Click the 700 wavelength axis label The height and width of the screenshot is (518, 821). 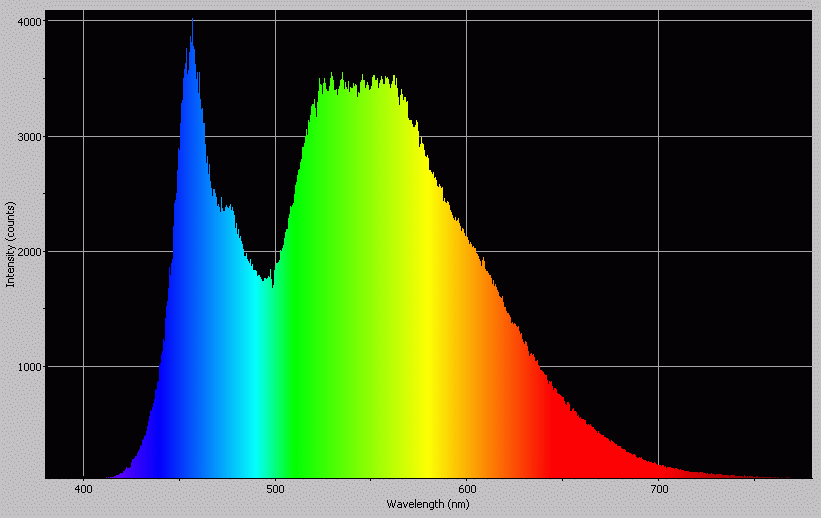coord(659,490)
